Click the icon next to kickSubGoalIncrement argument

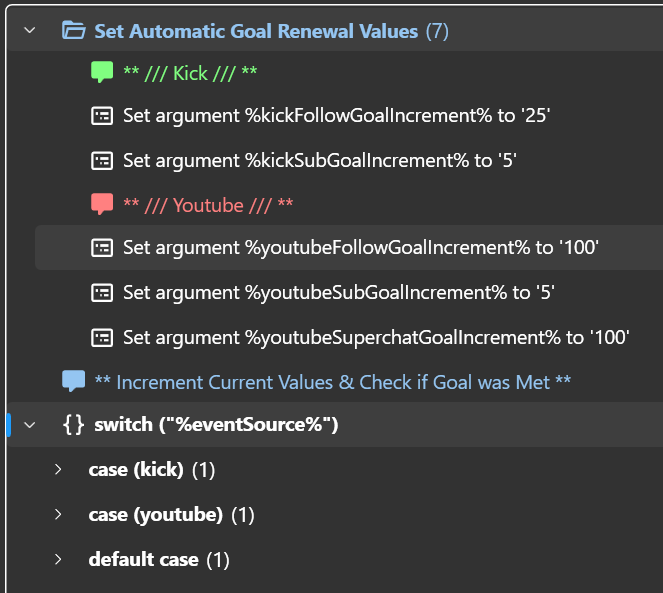102,160
